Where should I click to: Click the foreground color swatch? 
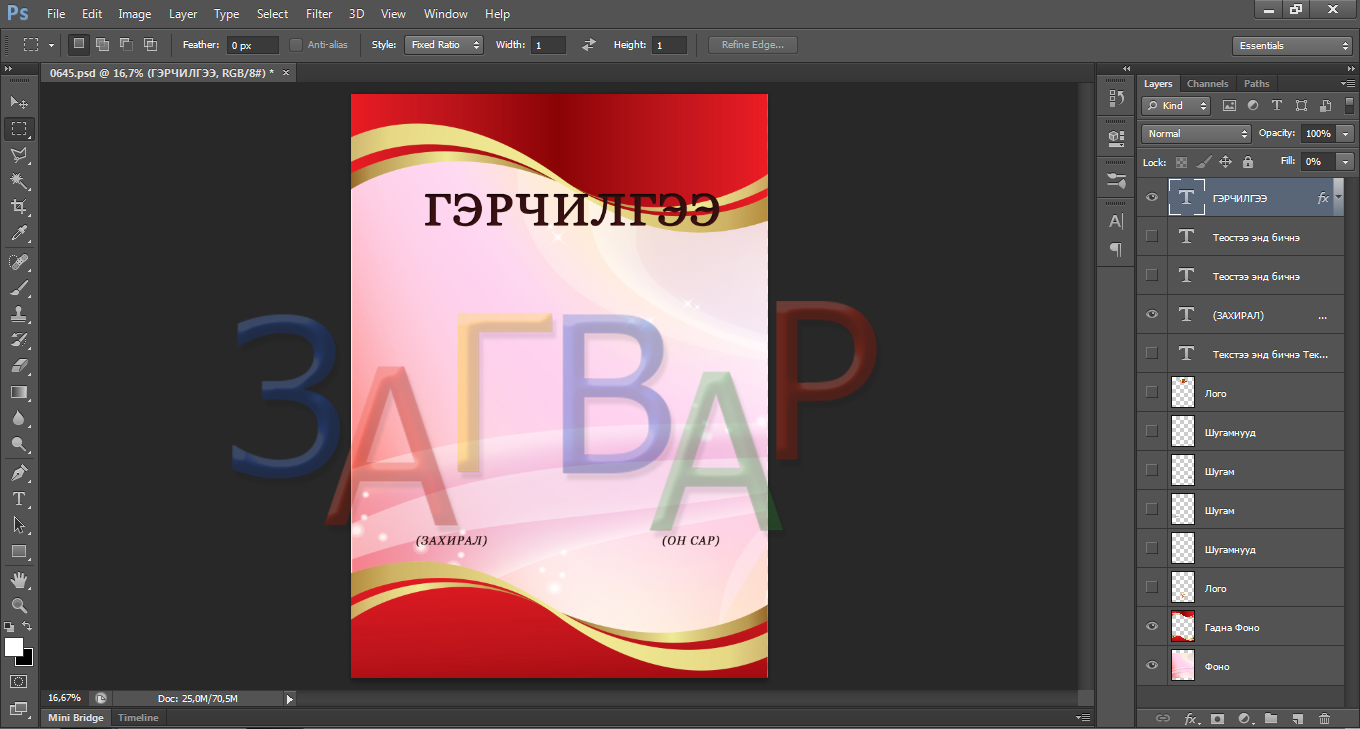tap(14, 647)
